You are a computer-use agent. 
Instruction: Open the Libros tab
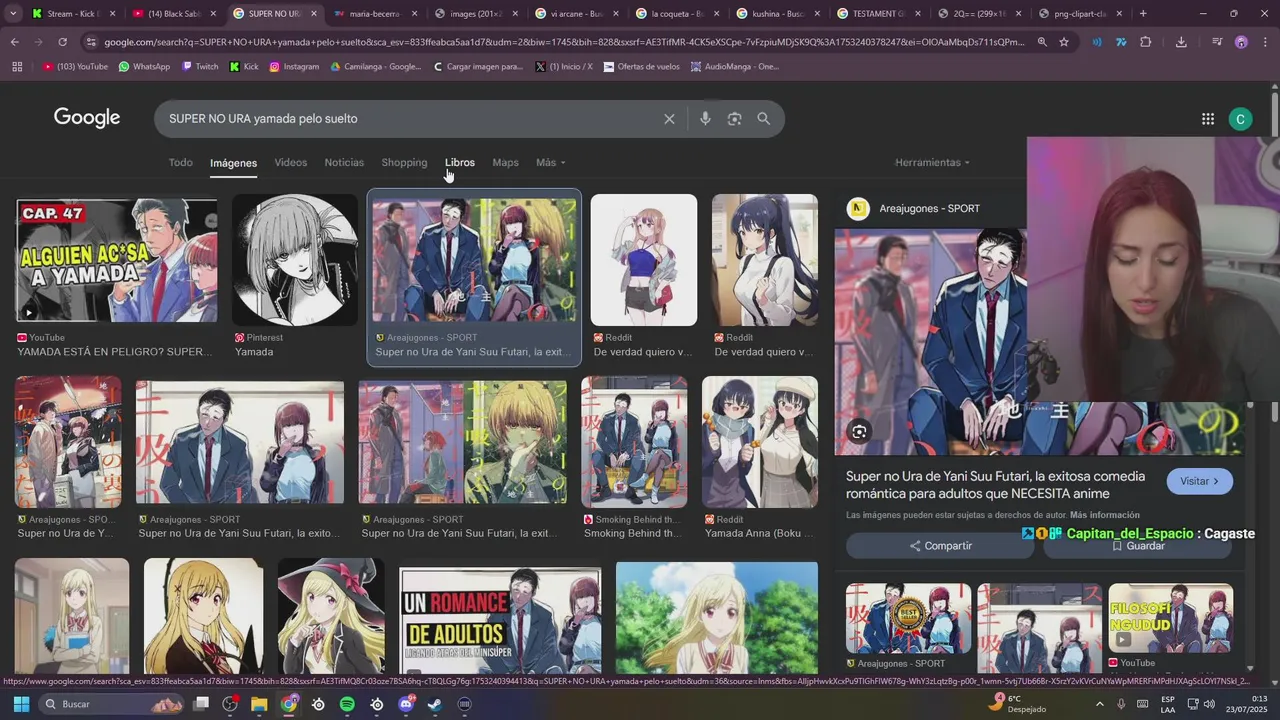click(460, 163)
